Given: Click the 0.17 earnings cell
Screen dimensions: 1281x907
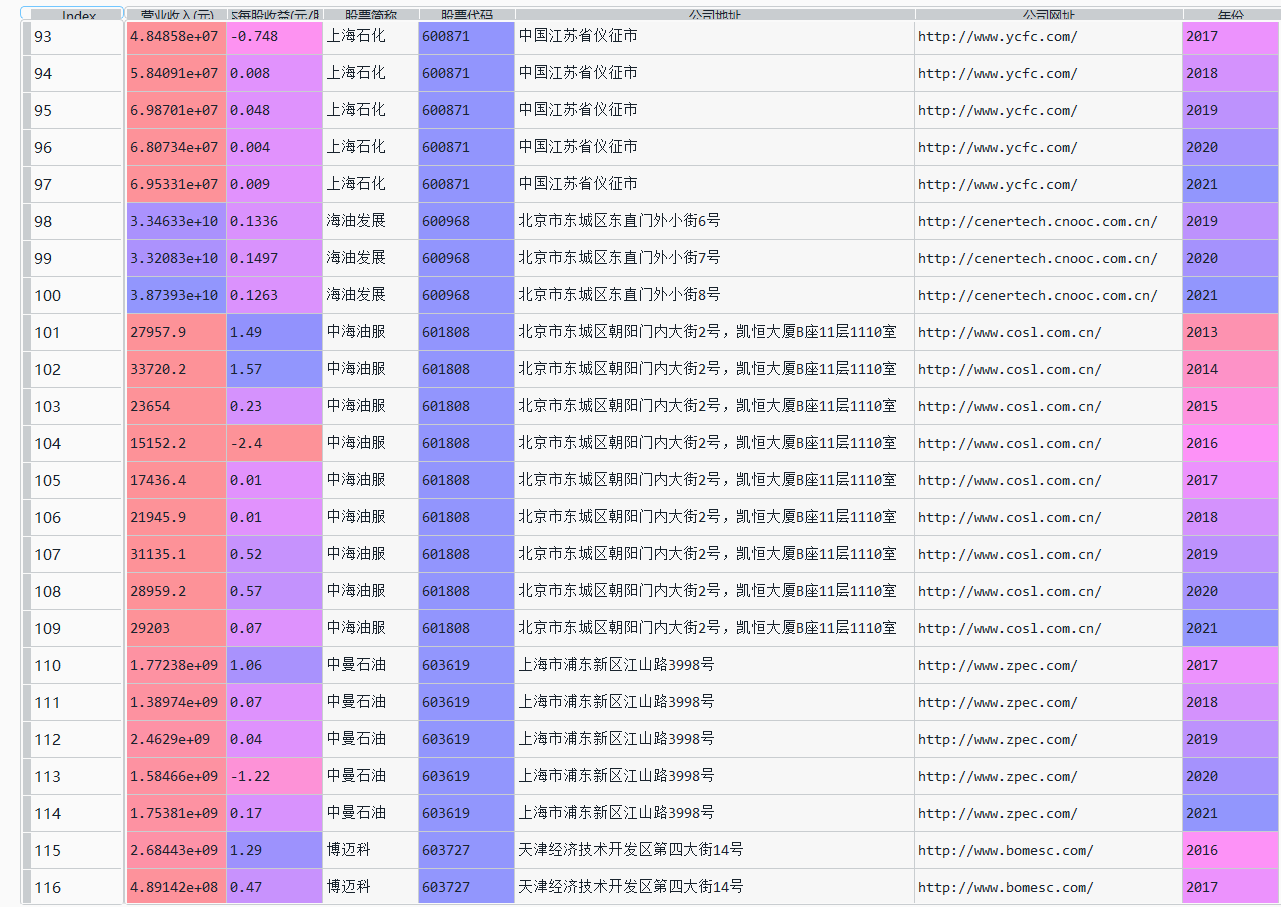Looking at the screenshot, I should [x=274, y=813].
